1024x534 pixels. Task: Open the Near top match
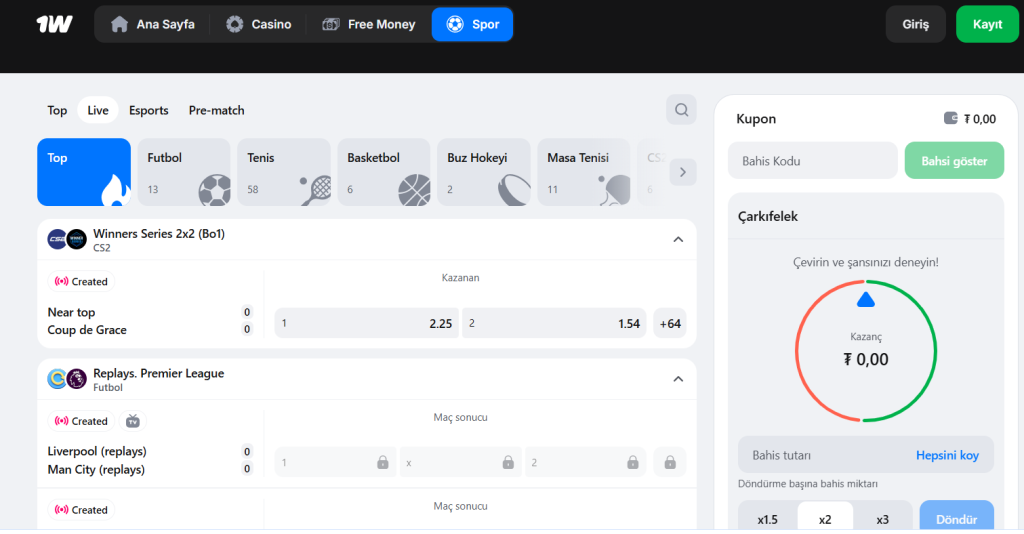pyautogui.click(x=71, y=313)
